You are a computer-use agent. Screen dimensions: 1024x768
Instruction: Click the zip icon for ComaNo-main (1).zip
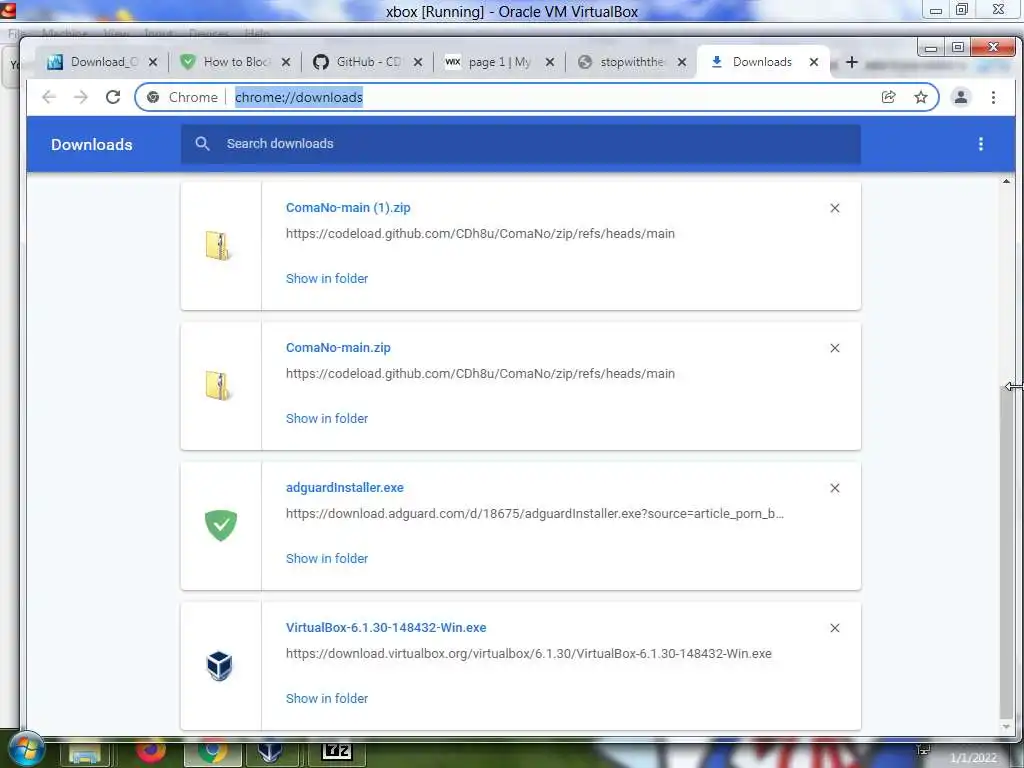point(217,246)
